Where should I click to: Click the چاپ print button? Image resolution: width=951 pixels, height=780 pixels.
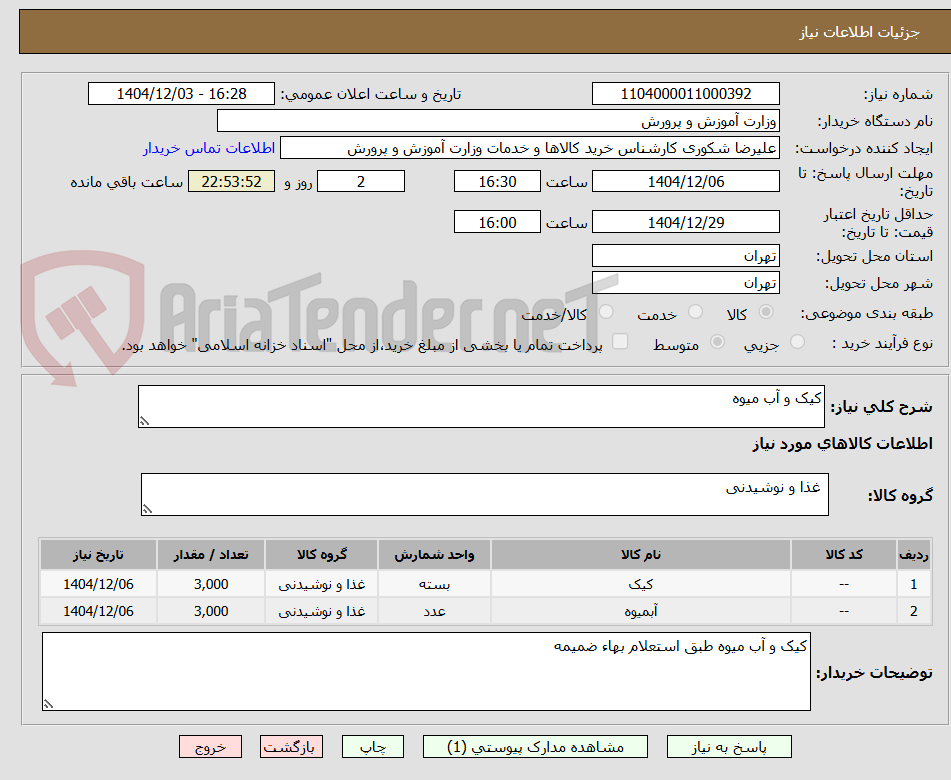pos(373,747)
